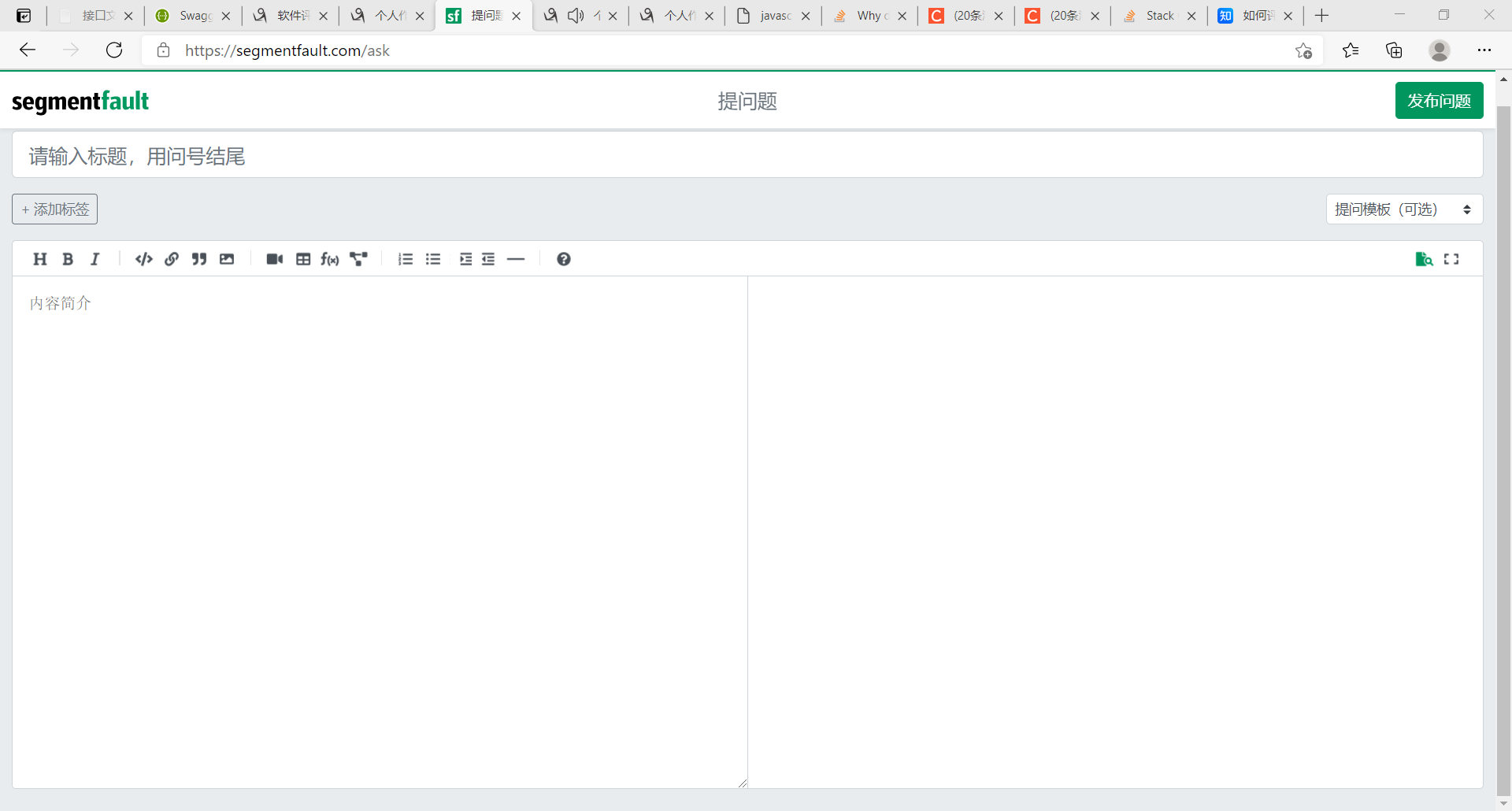Insert image icon in toolbar

click(x=227, y=259)
